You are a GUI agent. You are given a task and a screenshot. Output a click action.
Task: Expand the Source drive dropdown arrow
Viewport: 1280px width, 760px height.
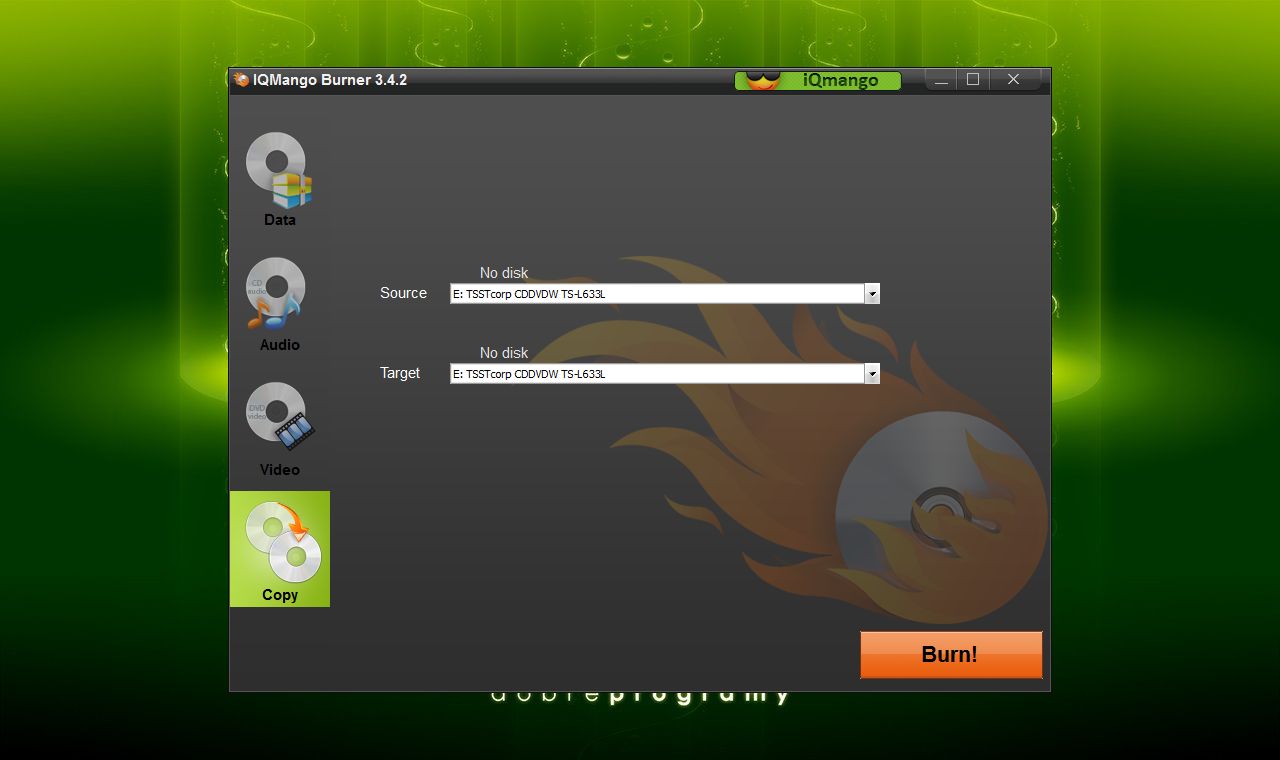coord(872,294)
